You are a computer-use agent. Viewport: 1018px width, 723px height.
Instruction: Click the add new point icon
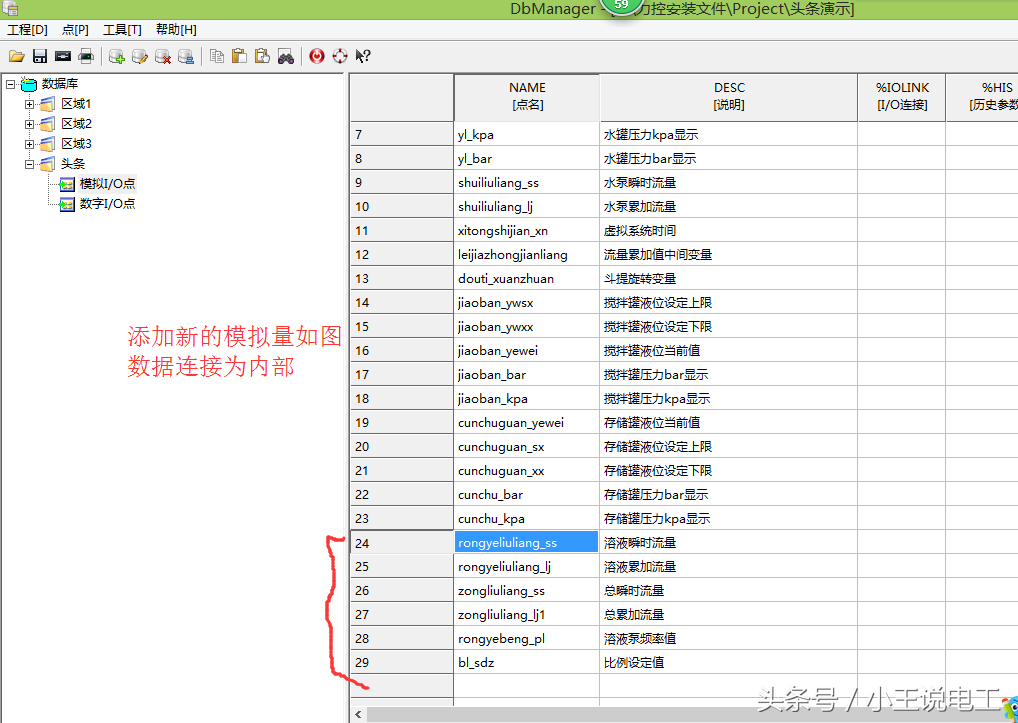[116, 56]
